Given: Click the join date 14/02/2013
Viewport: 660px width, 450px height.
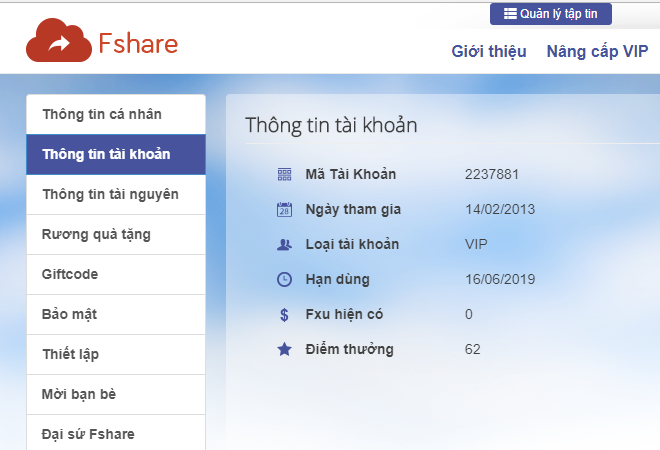Looking at the screenshot, I should (x=500, y=209).
